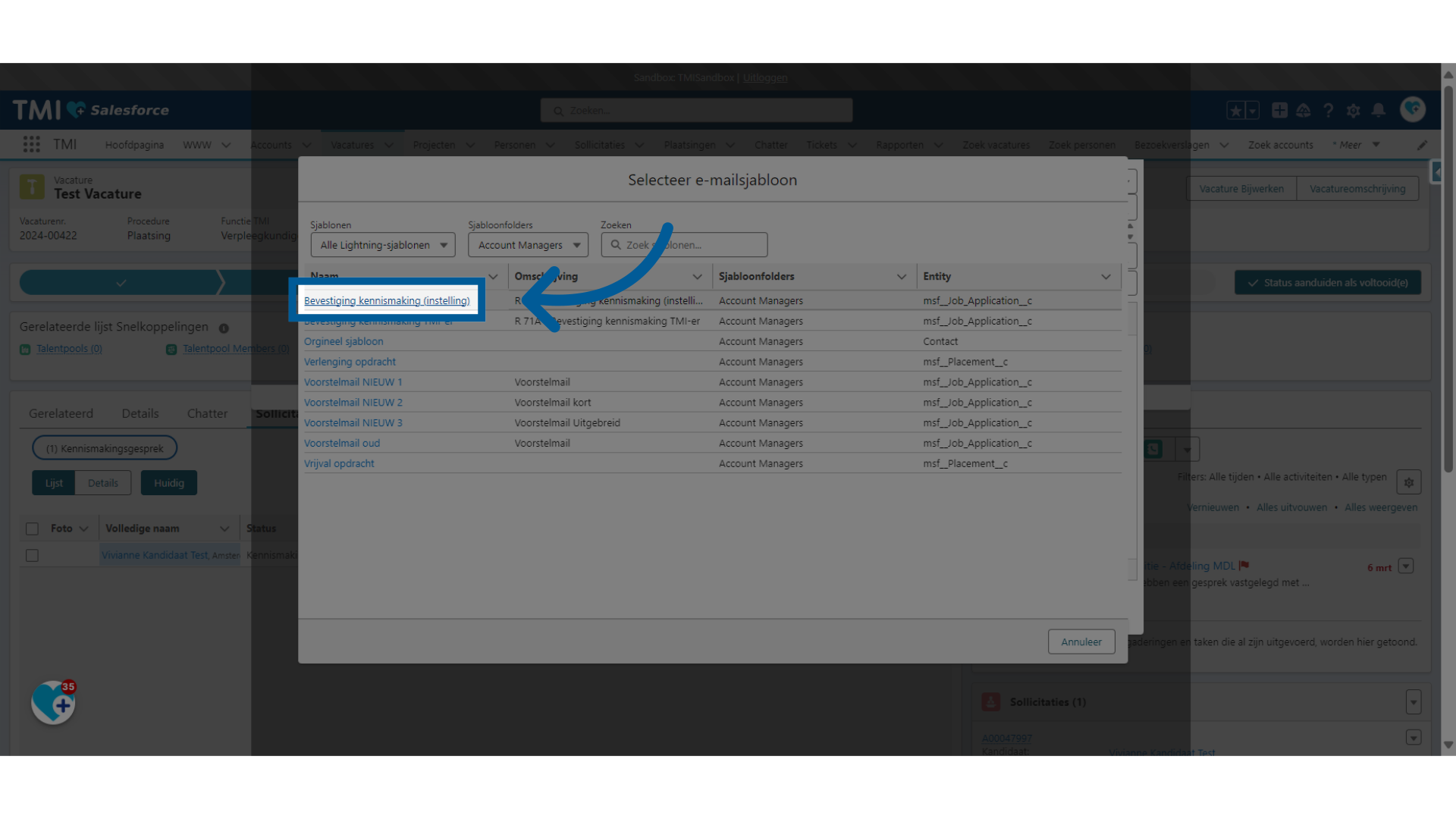Click the help question mark icon
Image resolution: width=1456 pixels, height=819 pixels.
click(1329, 110)
